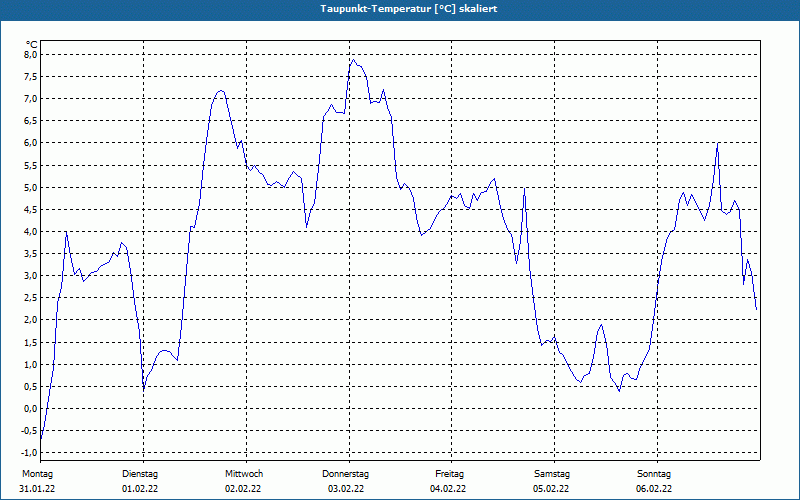Select the 'Mittwoch' day label

244,474
